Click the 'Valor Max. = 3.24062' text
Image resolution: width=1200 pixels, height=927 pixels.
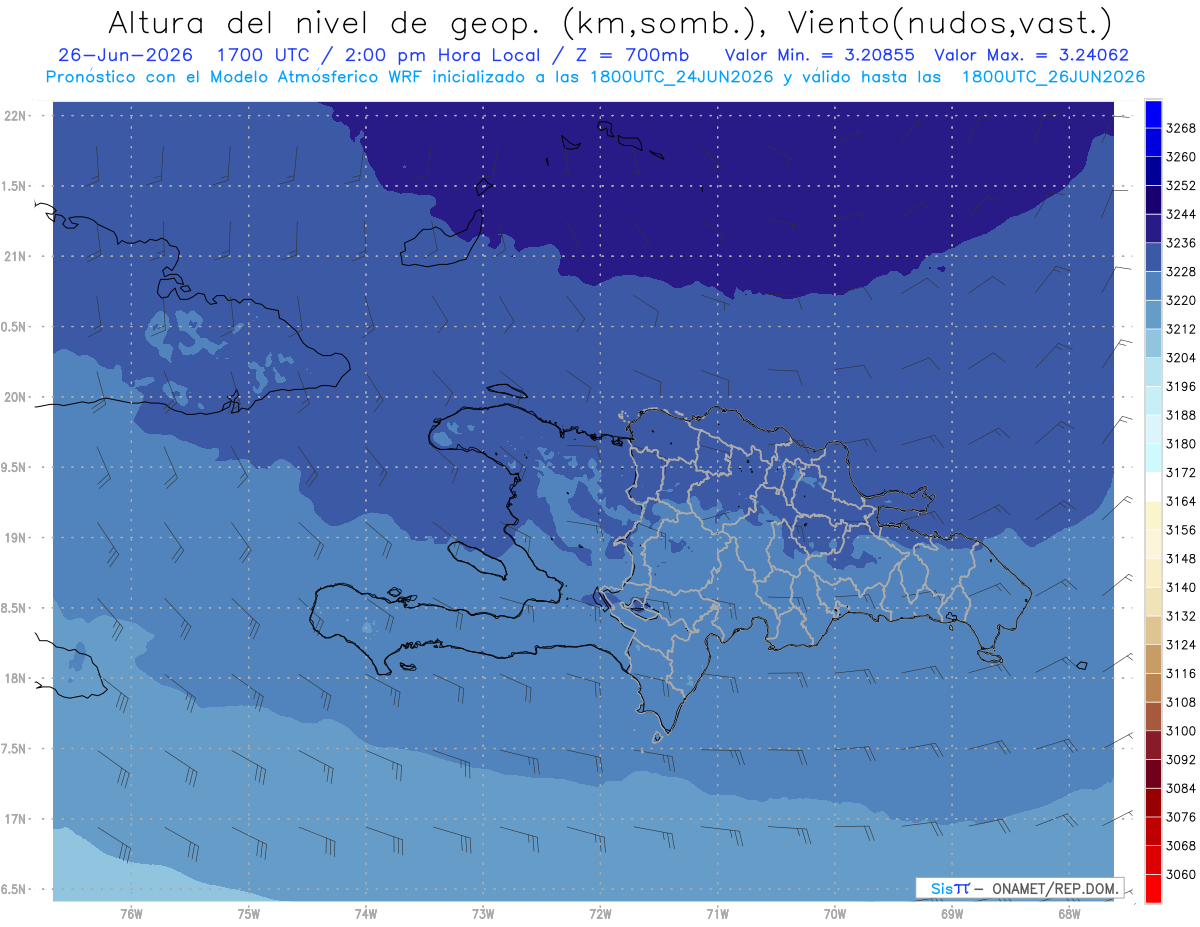pyautogui.click(x=1030, y=56)
